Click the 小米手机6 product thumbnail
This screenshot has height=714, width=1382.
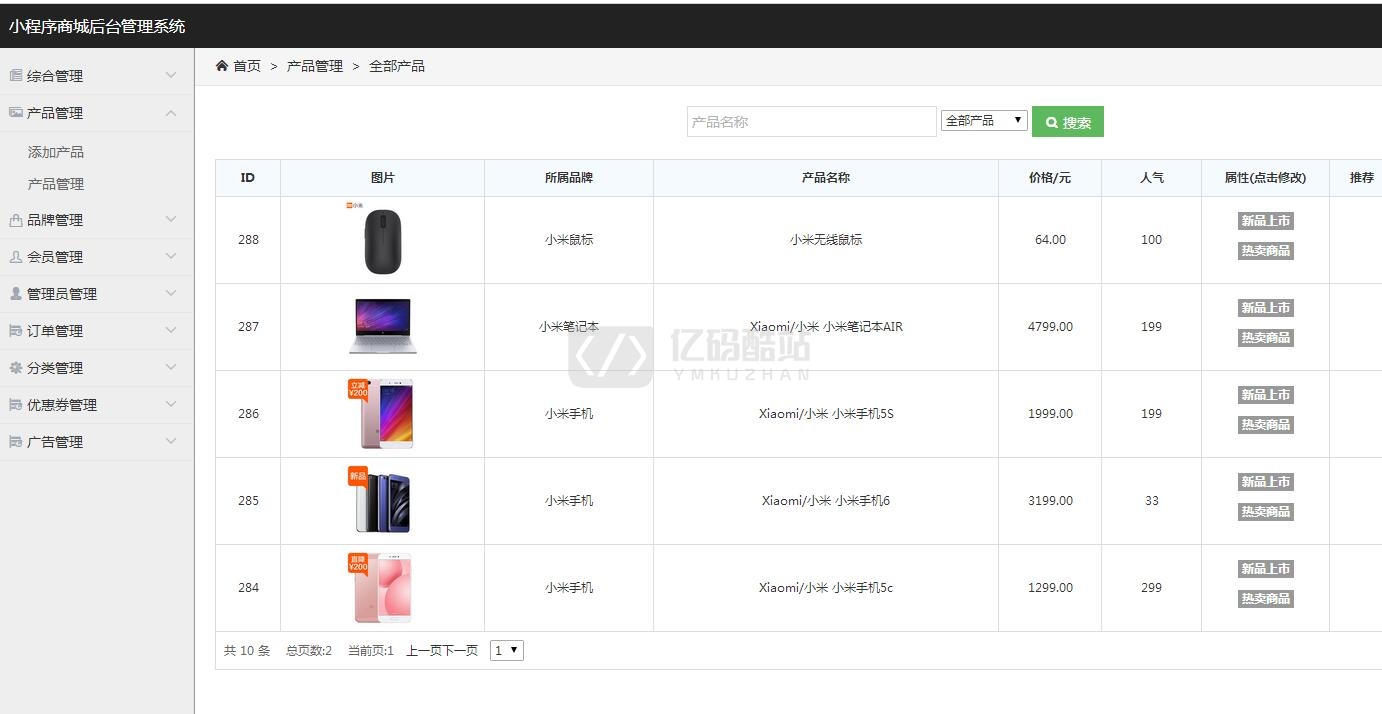(382, 501)
